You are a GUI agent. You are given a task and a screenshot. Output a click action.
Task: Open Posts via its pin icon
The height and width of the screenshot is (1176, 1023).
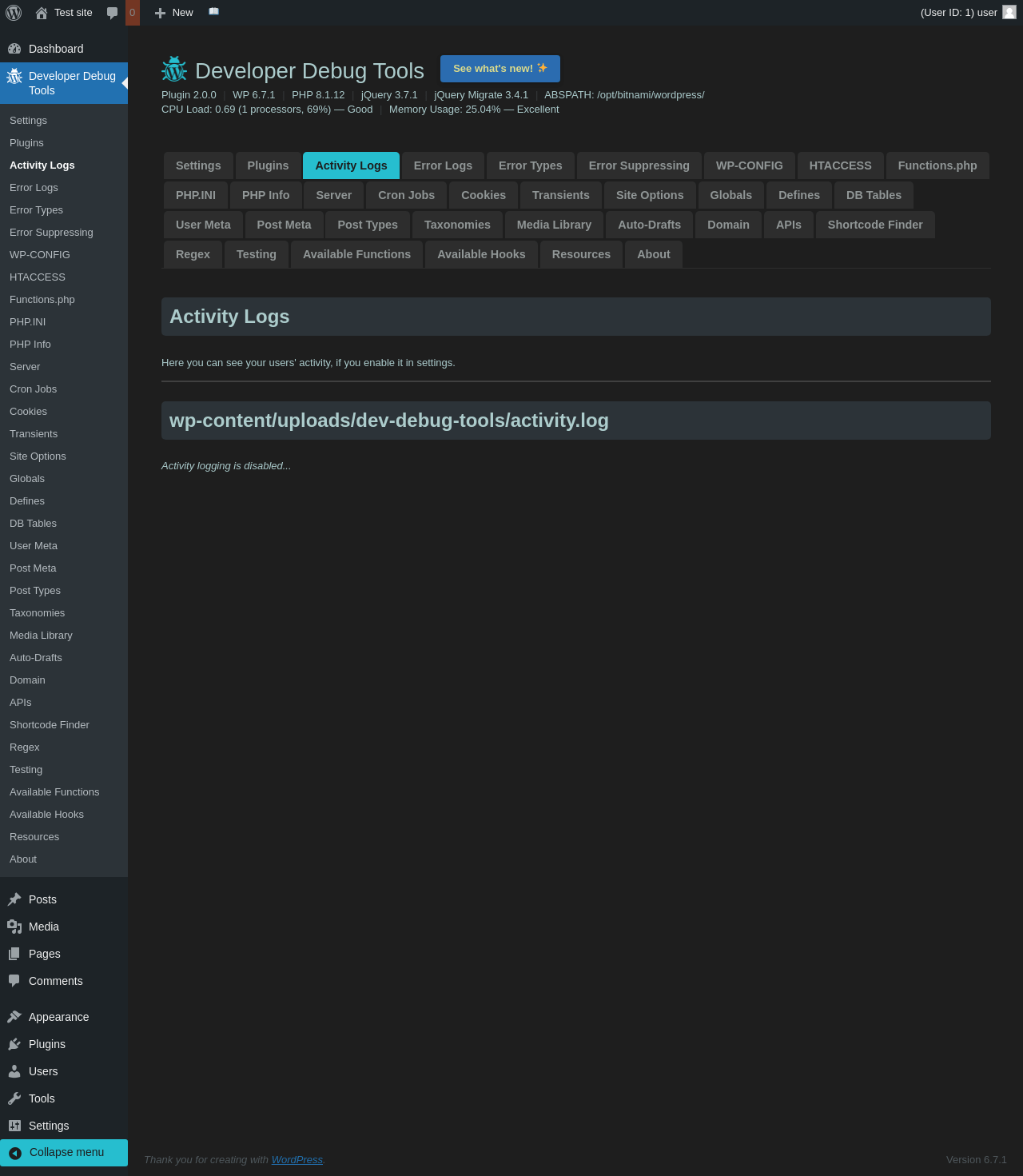[x=14, y=899]
